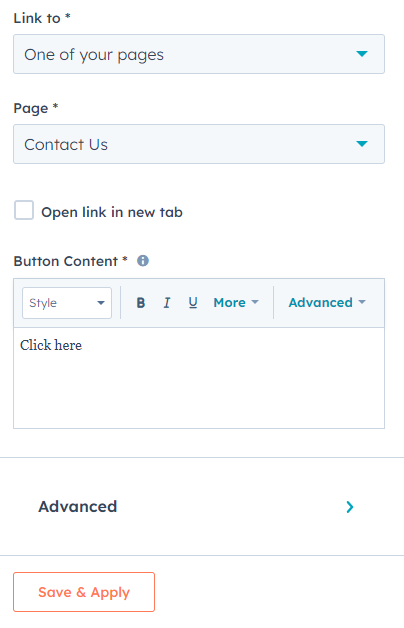This screenshot has height=628, width=404.
Task: Underline text using the U icon
Action: tap(193, 303)
